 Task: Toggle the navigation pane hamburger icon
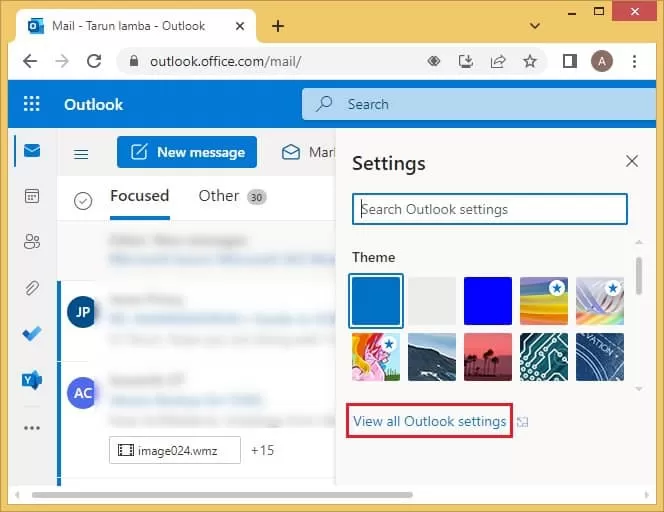click(81, 154)
